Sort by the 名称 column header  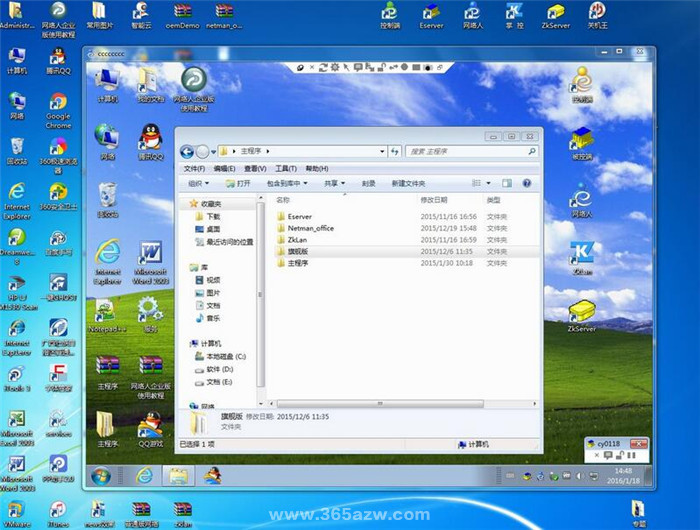tap(283, 200)
